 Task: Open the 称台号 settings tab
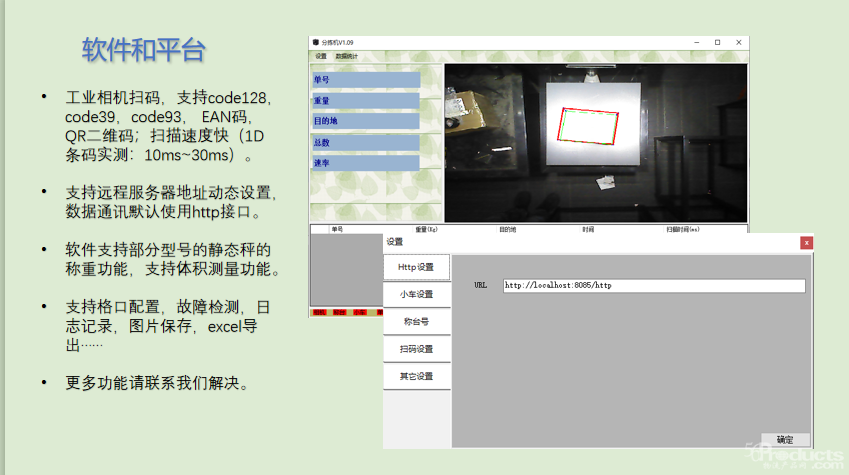pyautogui.click(x=416, y=322)
